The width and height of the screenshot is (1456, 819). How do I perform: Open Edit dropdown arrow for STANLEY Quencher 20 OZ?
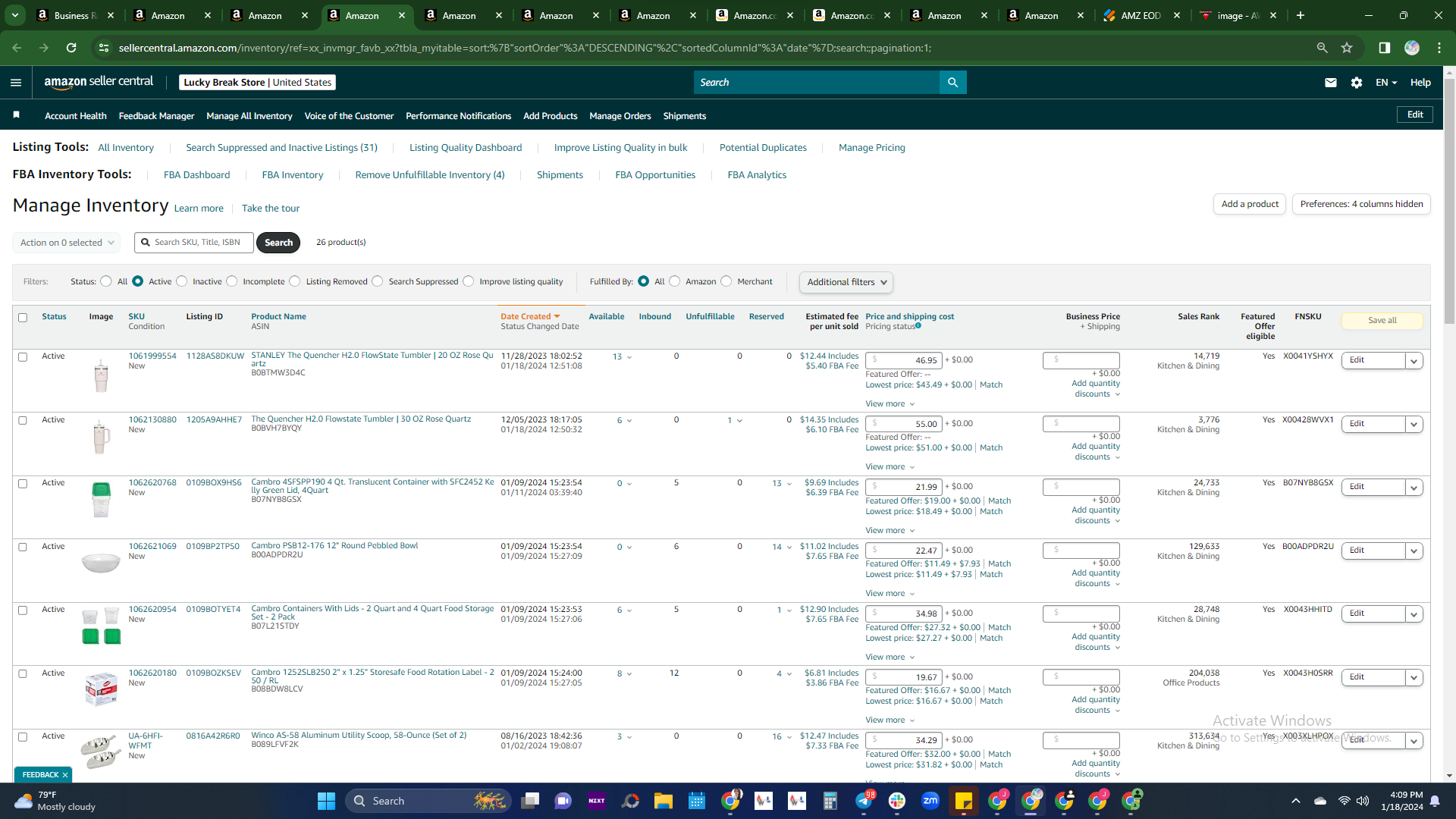pyautogui.click(x=1414, y=361)
